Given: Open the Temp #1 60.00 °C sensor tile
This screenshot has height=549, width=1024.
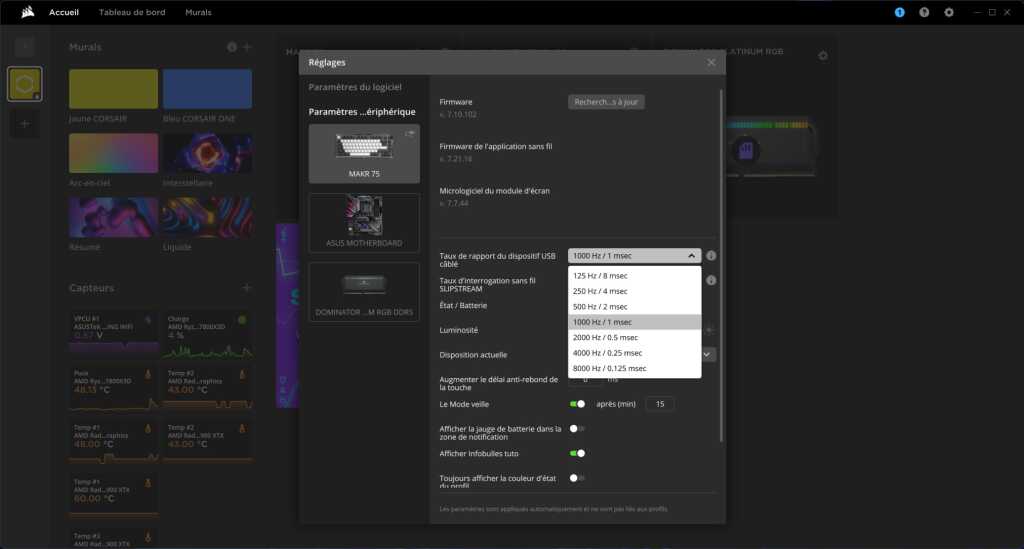Looking at the screenshot, I should coord(114,497).
